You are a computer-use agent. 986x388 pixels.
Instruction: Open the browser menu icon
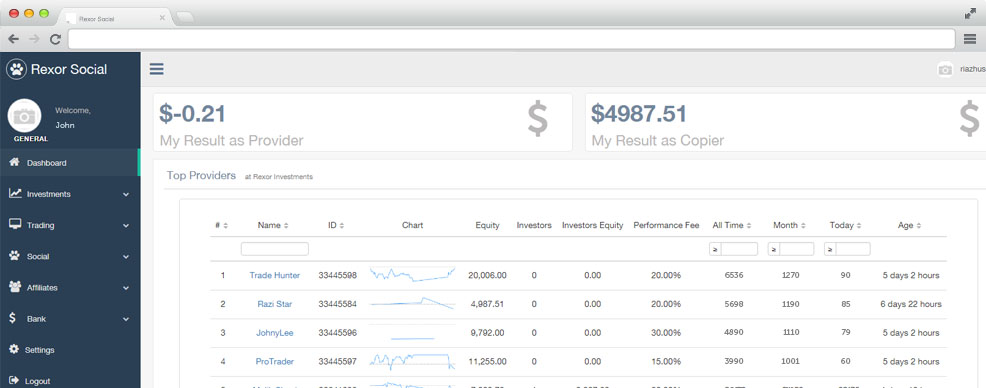[970, 39]
